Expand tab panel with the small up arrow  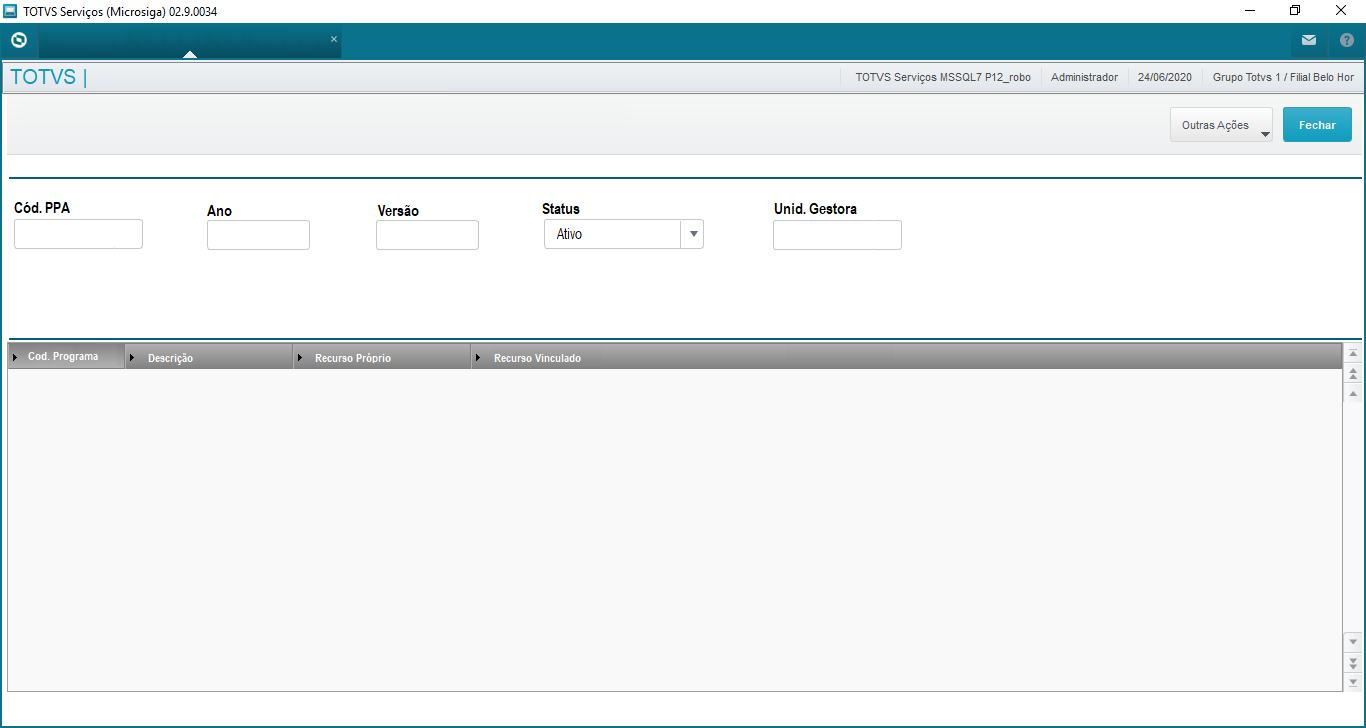(190, 54)
